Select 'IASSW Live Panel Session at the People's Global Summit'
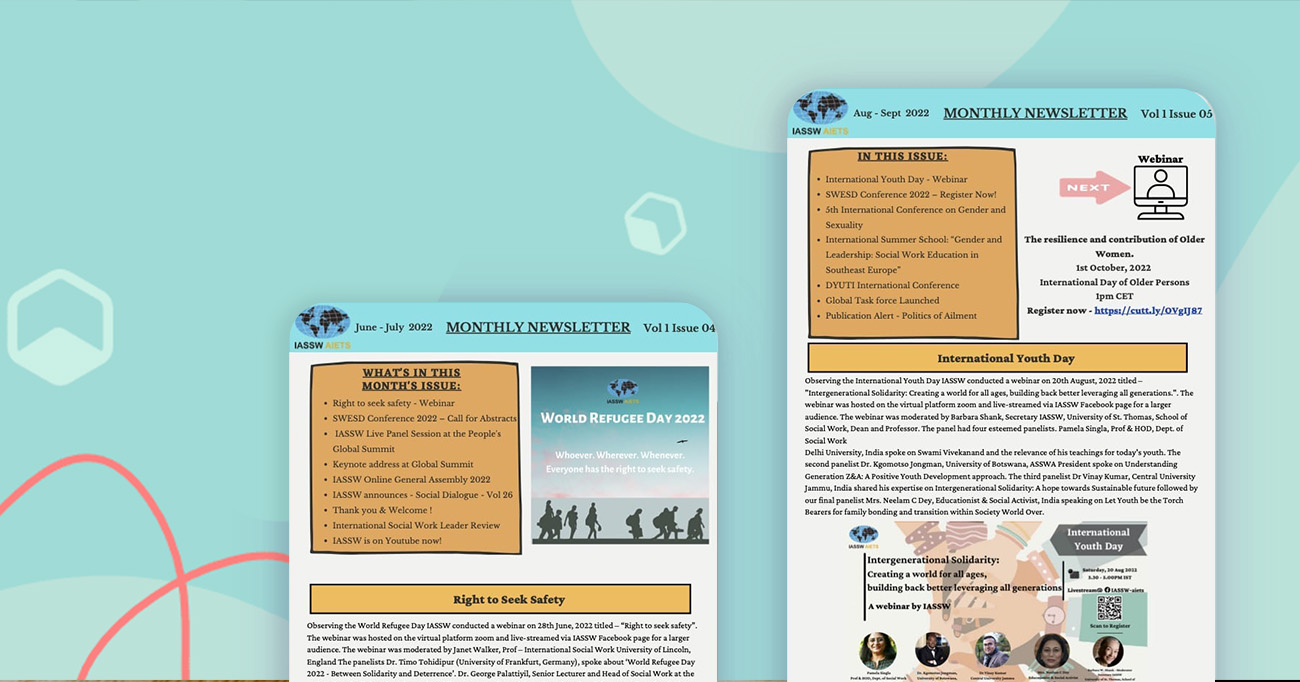 418,441
